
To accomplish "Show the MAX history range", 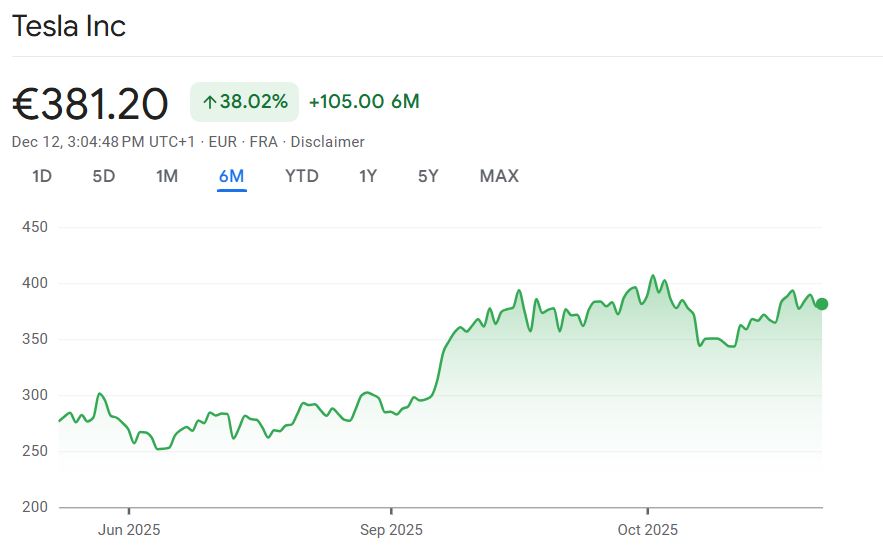I will 499,177.
